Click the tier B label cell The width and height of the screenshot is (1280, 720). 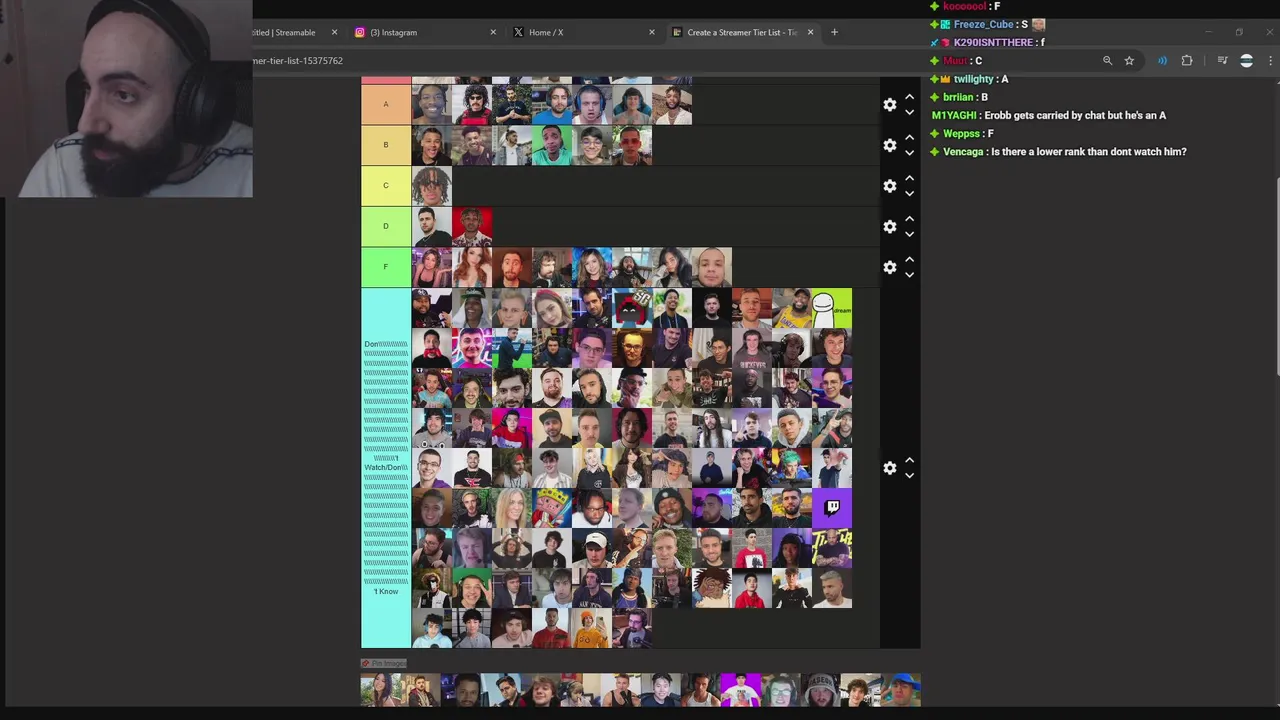point(386,145)
